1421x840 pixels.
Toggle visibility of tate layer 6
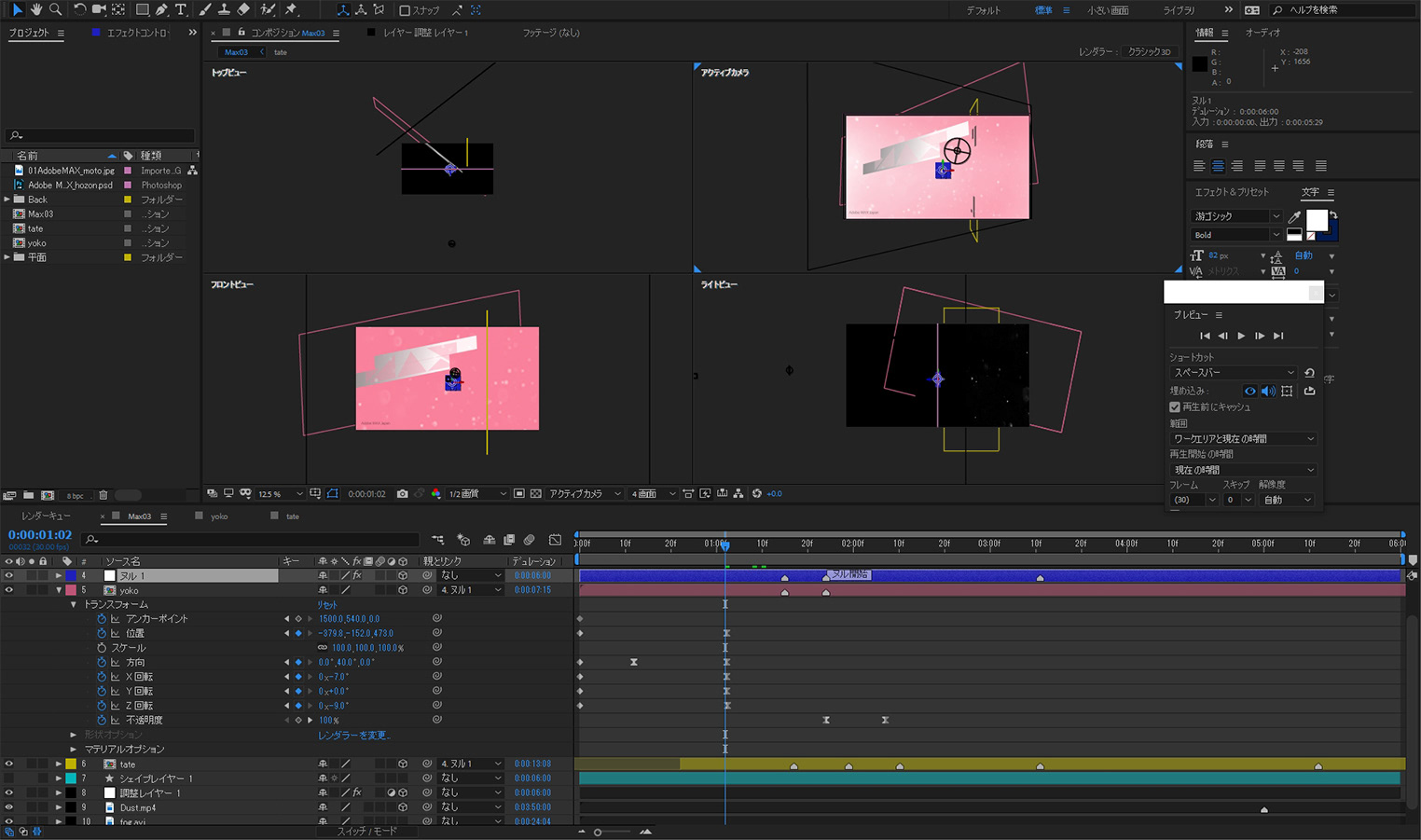point(8,764)
